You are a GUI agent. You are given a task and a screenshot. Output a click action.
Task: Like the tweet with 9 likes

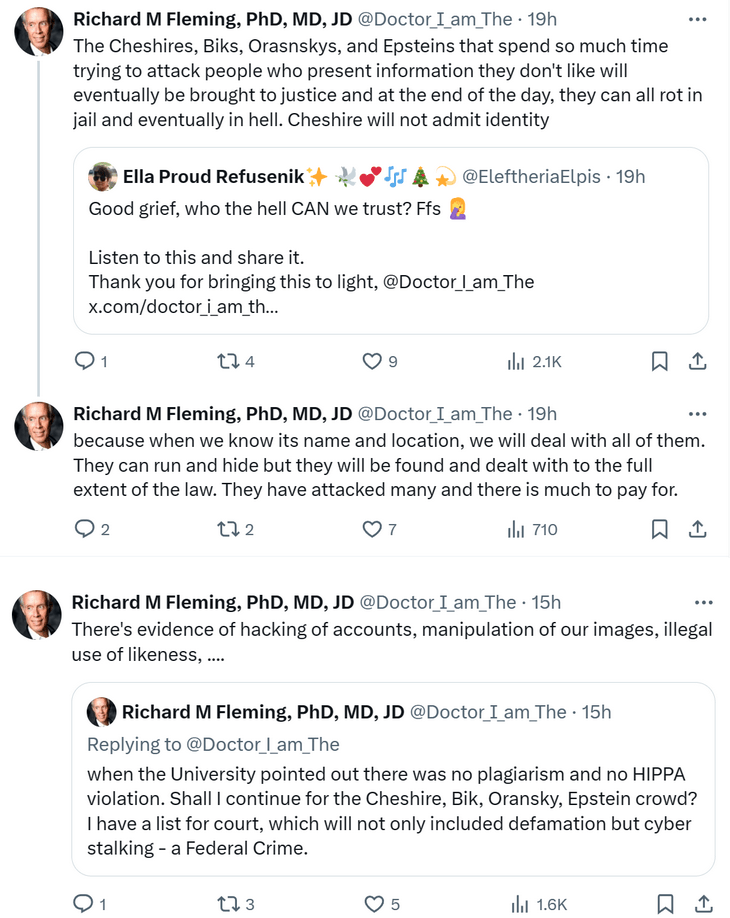372,361
